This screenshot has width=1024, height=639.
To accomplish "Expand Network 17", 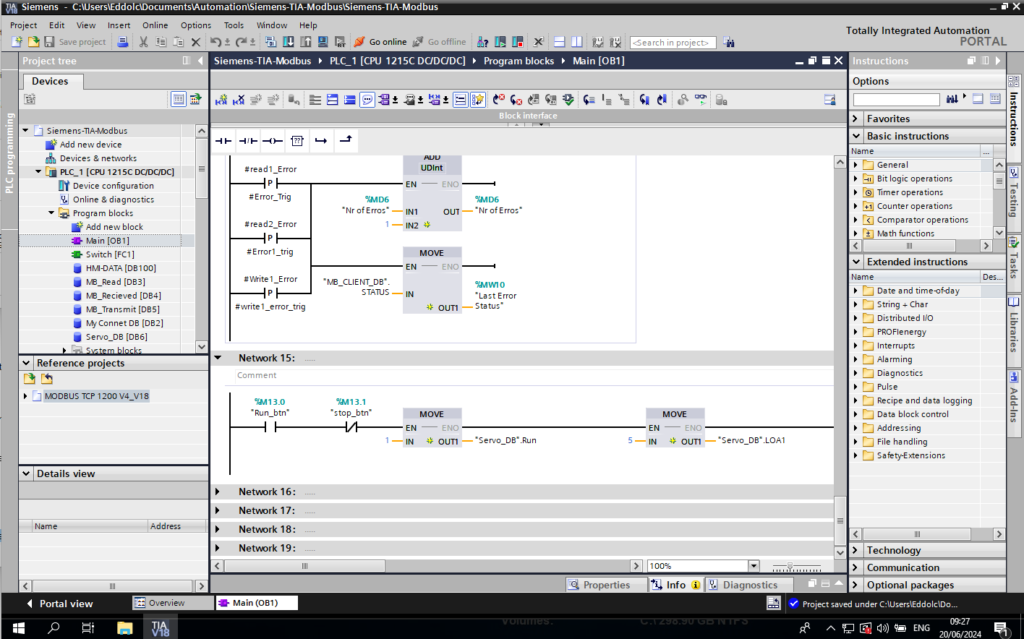I will 218,510.
